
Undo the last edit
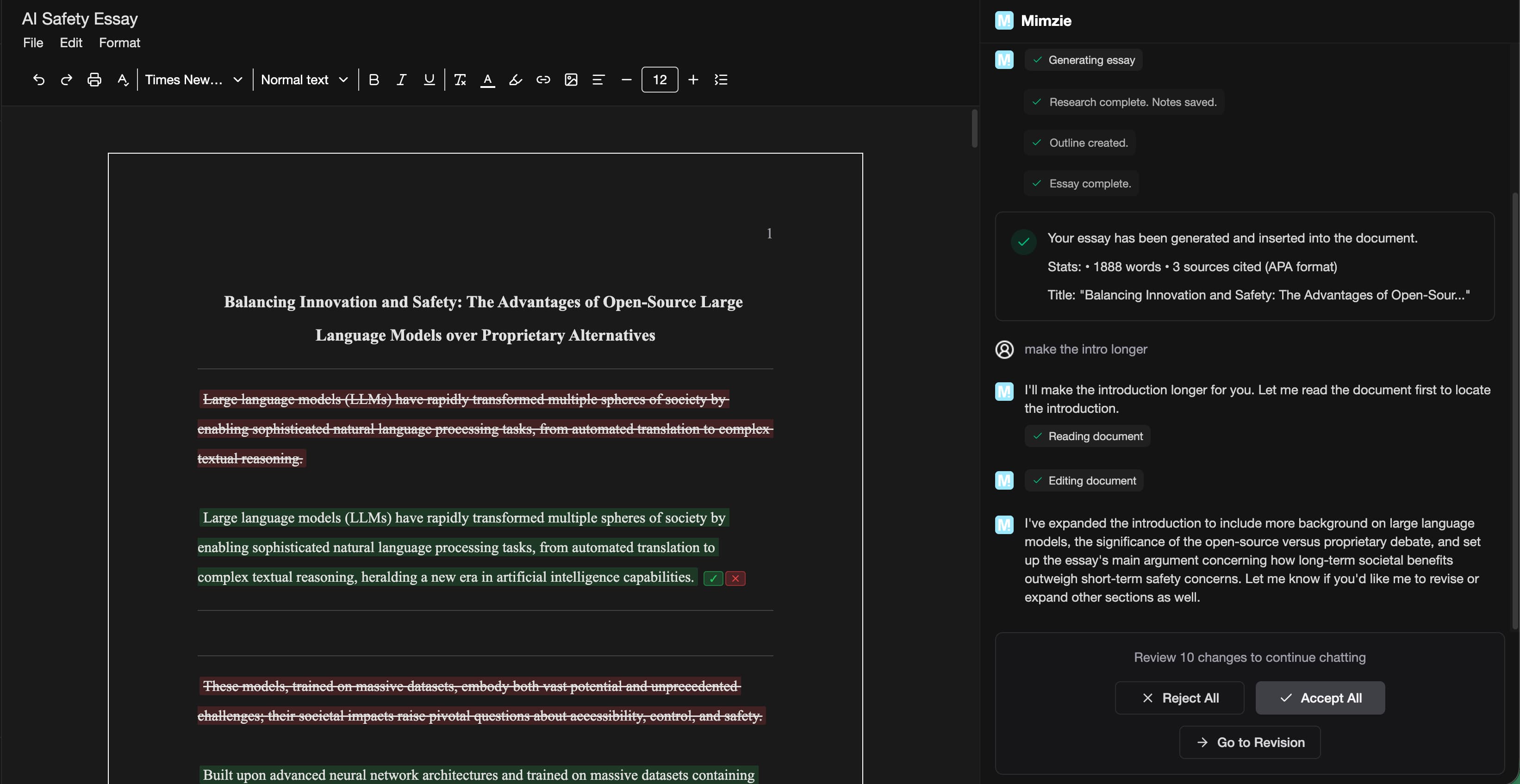(x=38, y=80)
